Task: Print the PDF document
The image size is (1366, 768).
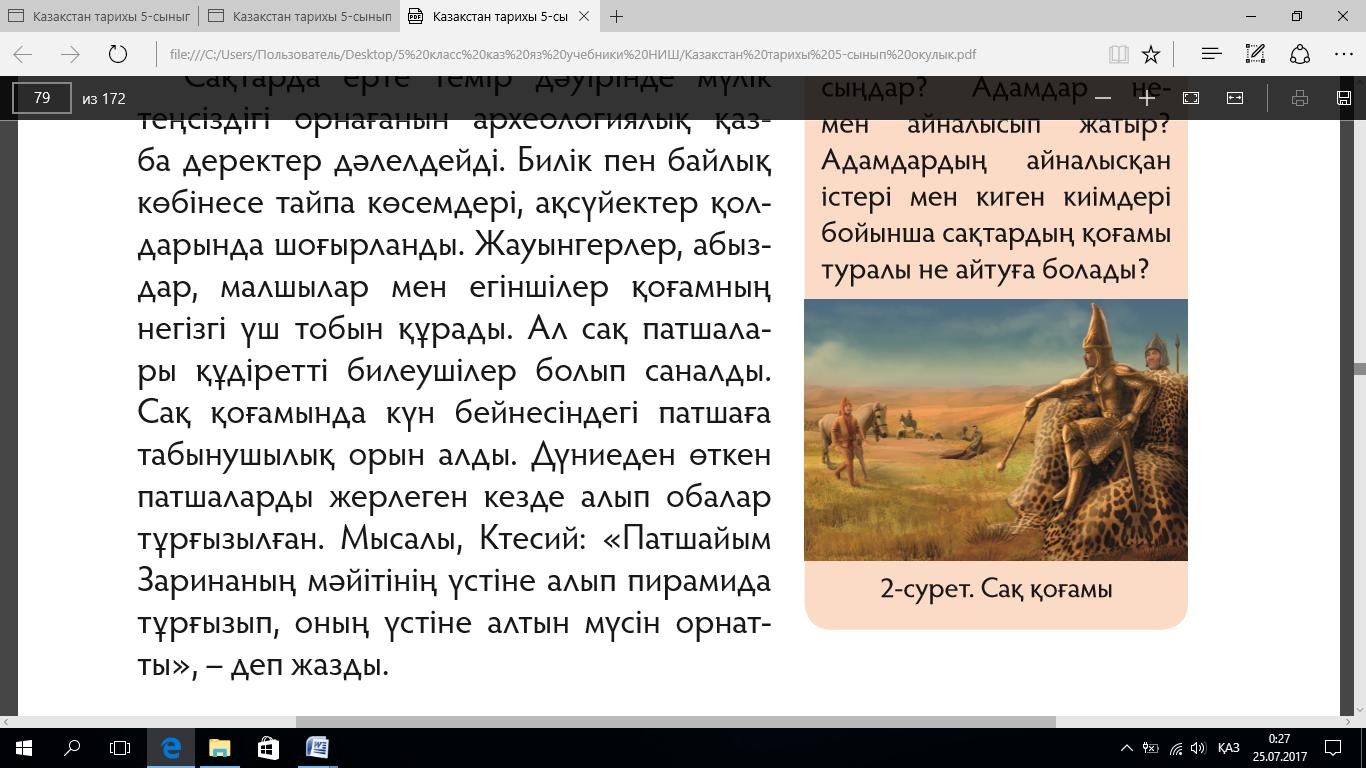Action: tap(1300, 98)
